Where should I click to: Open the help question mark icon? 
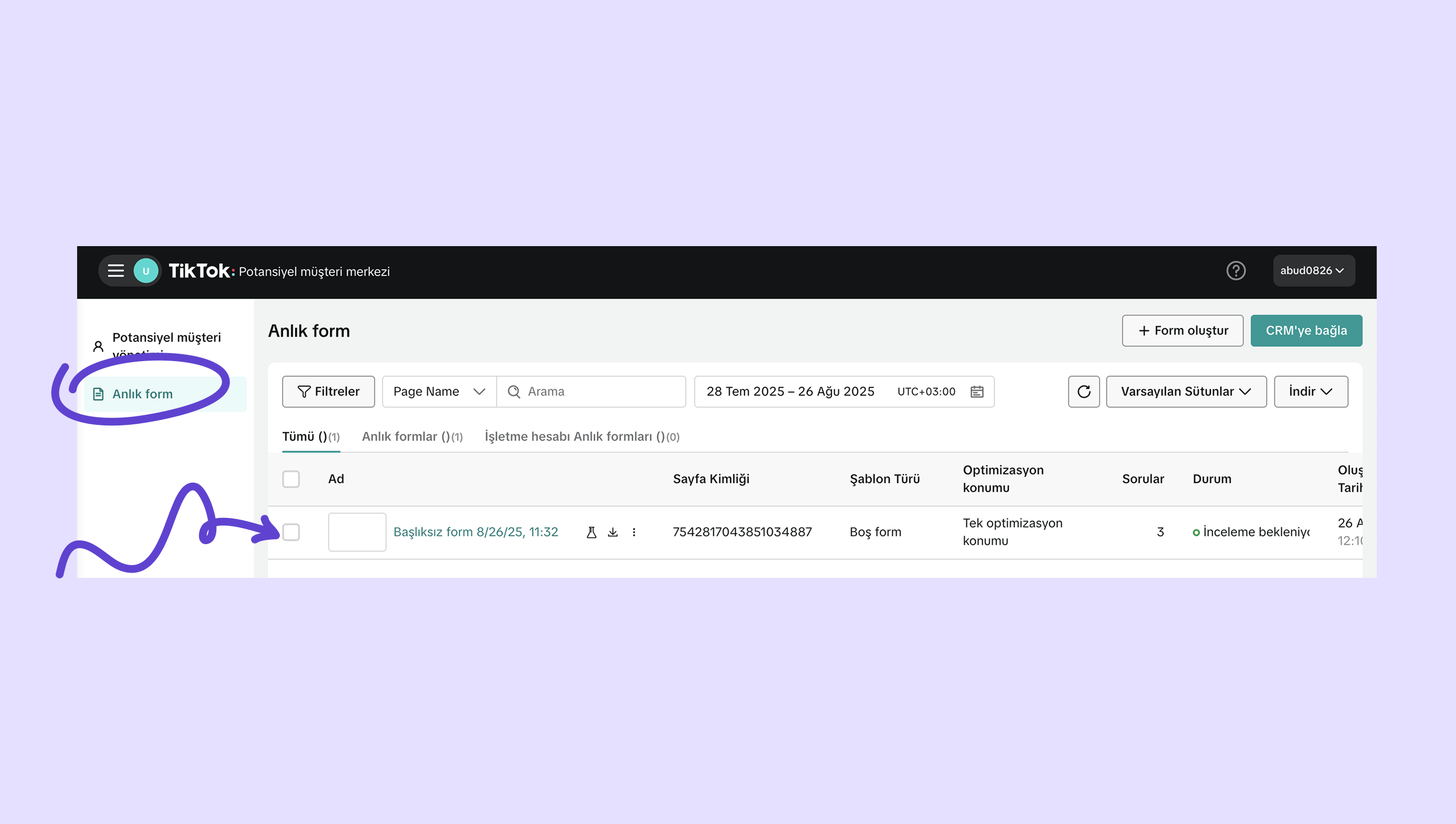(1235, 271)
